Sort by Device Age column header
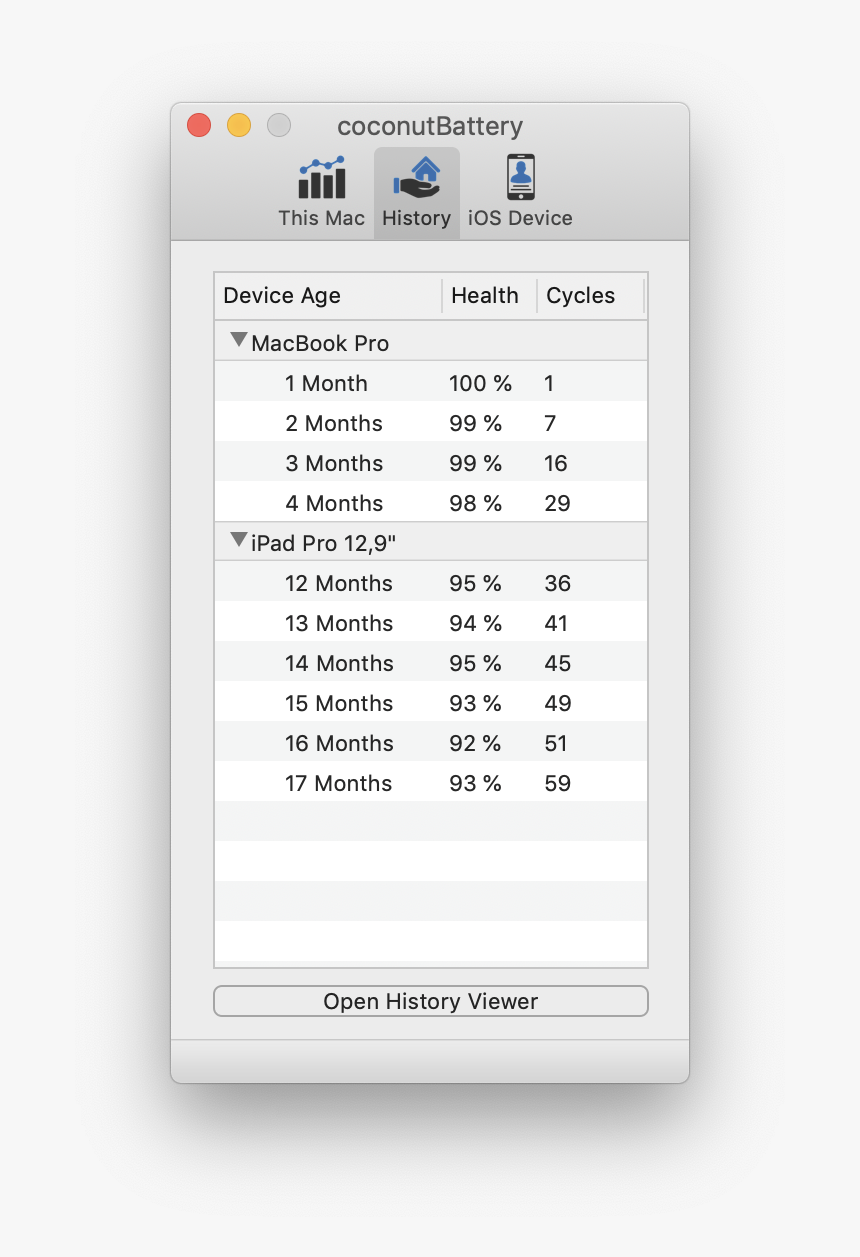860x1257 pixels. (x=328, y=296)
